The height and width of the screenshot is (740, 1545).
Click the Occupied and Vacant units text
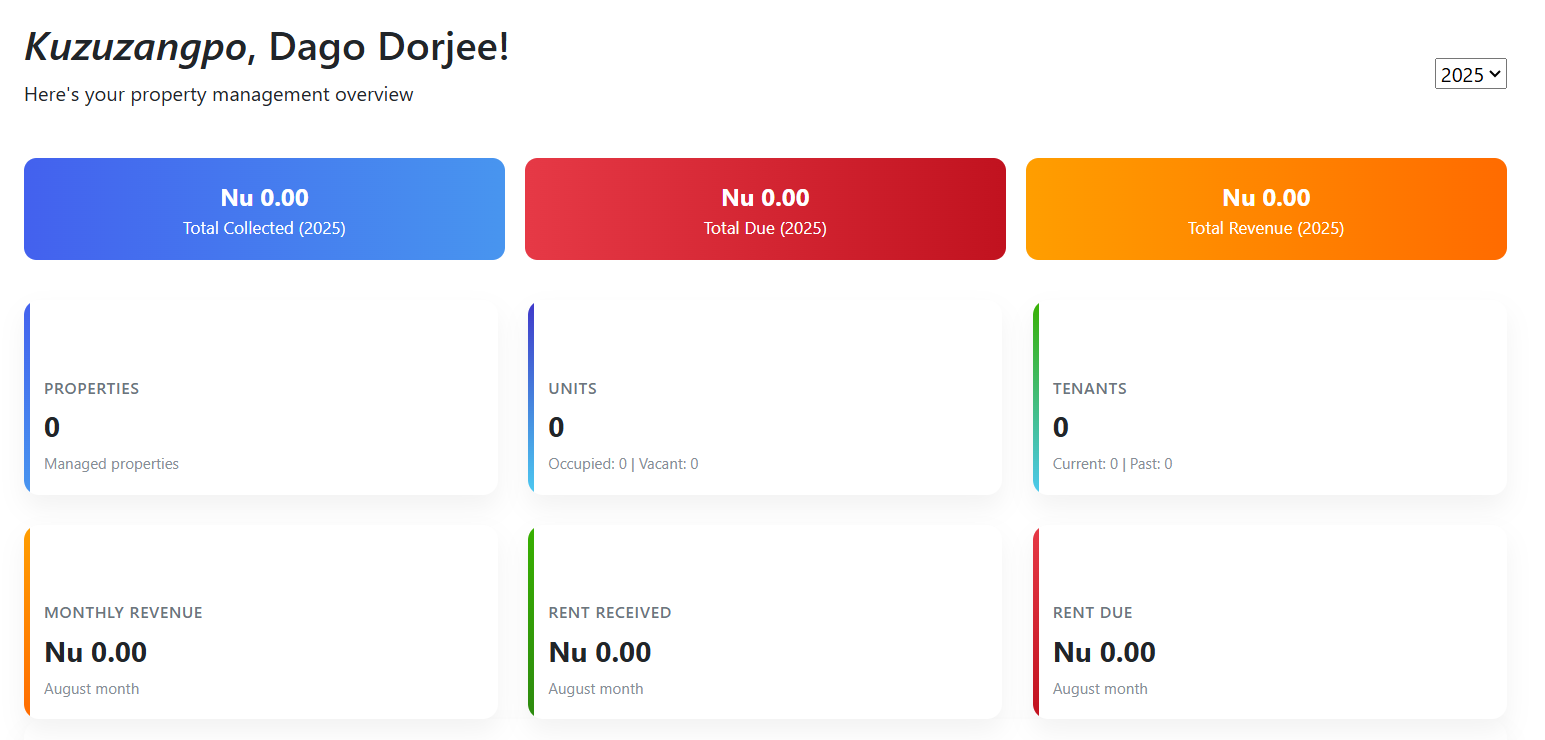pos(623,464)
